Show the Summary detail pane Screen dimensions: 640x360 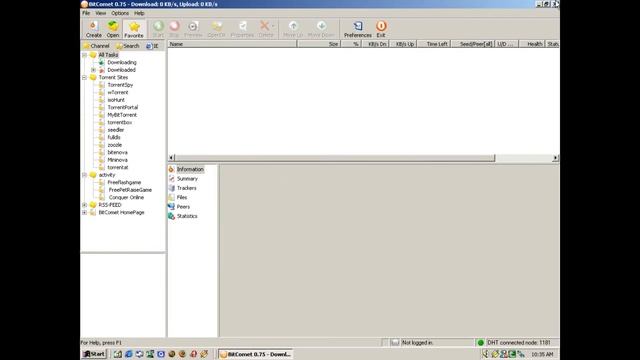(x=187, y=179)
